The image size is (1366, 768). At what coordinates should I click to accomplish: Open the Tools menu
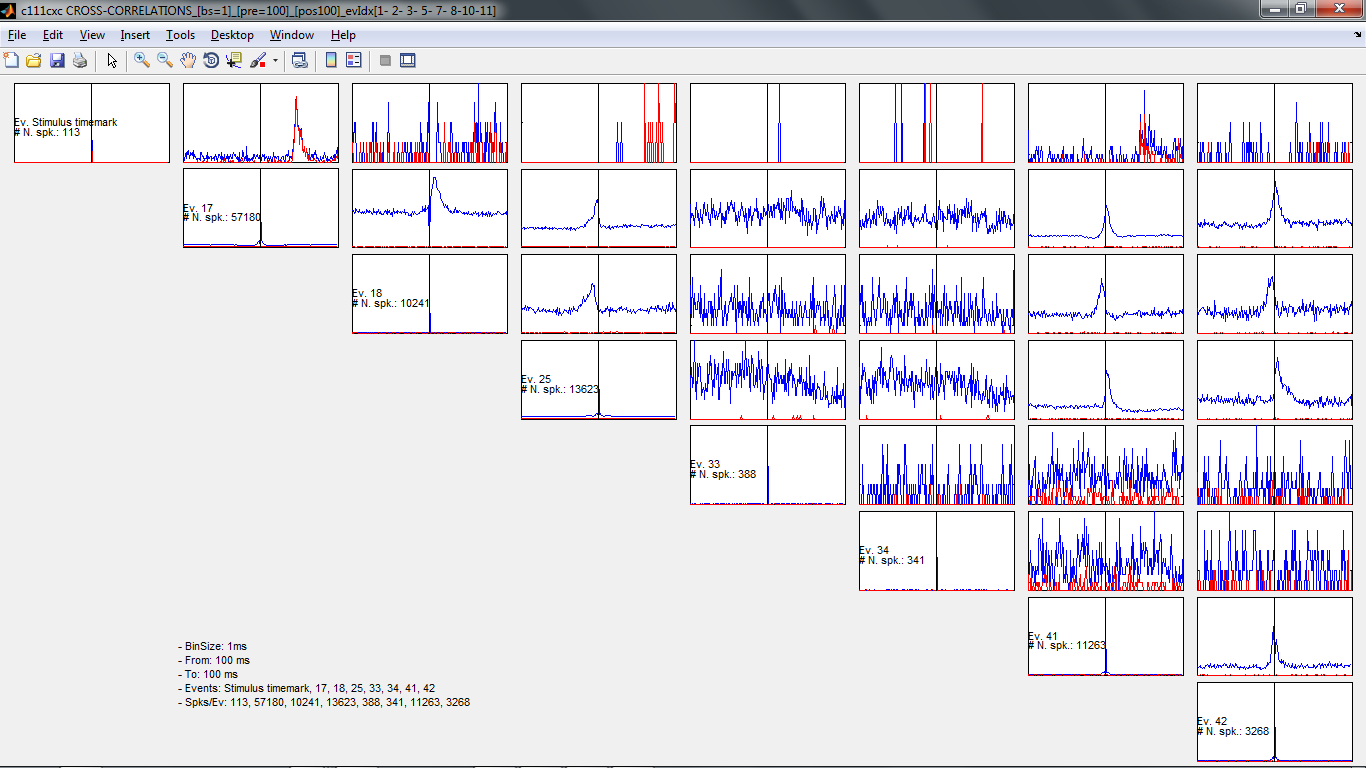pos(180,35)
